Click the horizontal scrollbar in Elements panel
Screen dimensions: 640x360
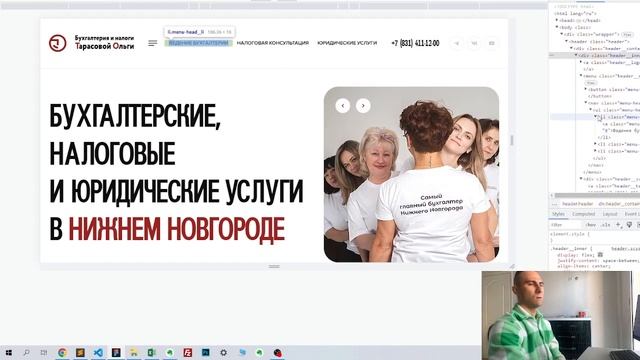598,196
